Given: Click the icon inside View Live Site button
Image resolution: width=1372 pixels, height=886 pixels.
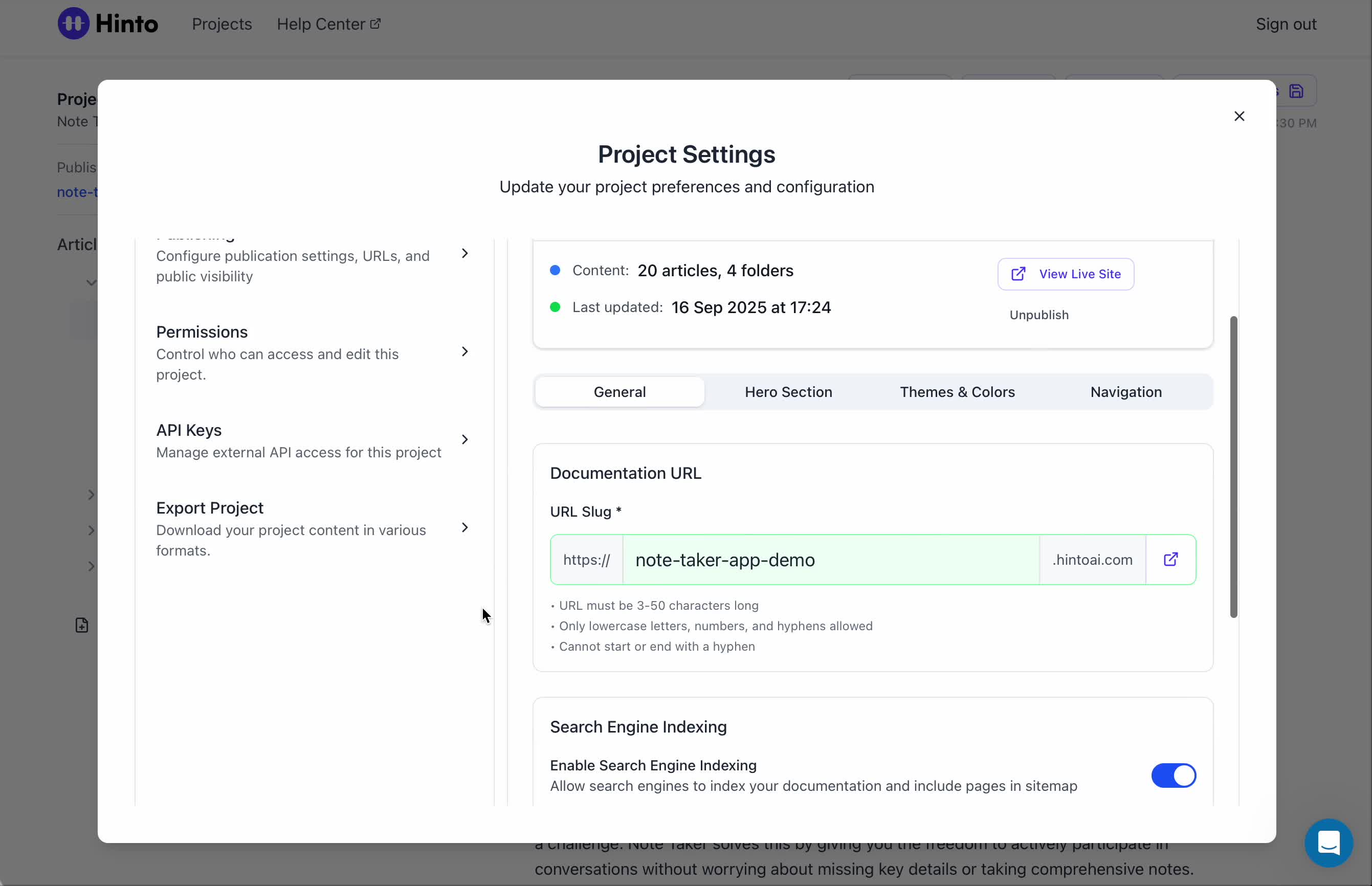Looking at the screenshot, I should coord(1017,274).
